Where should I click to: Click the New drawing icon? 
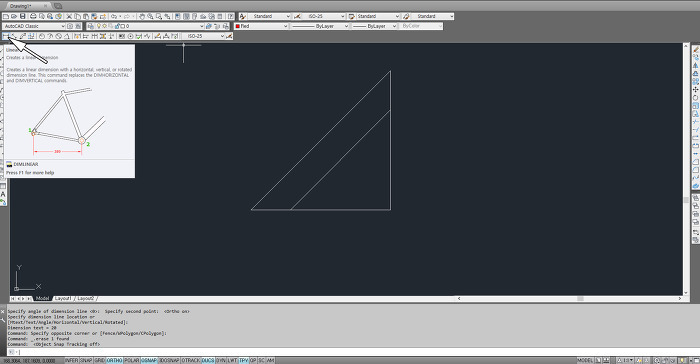[x=5, y=17]
